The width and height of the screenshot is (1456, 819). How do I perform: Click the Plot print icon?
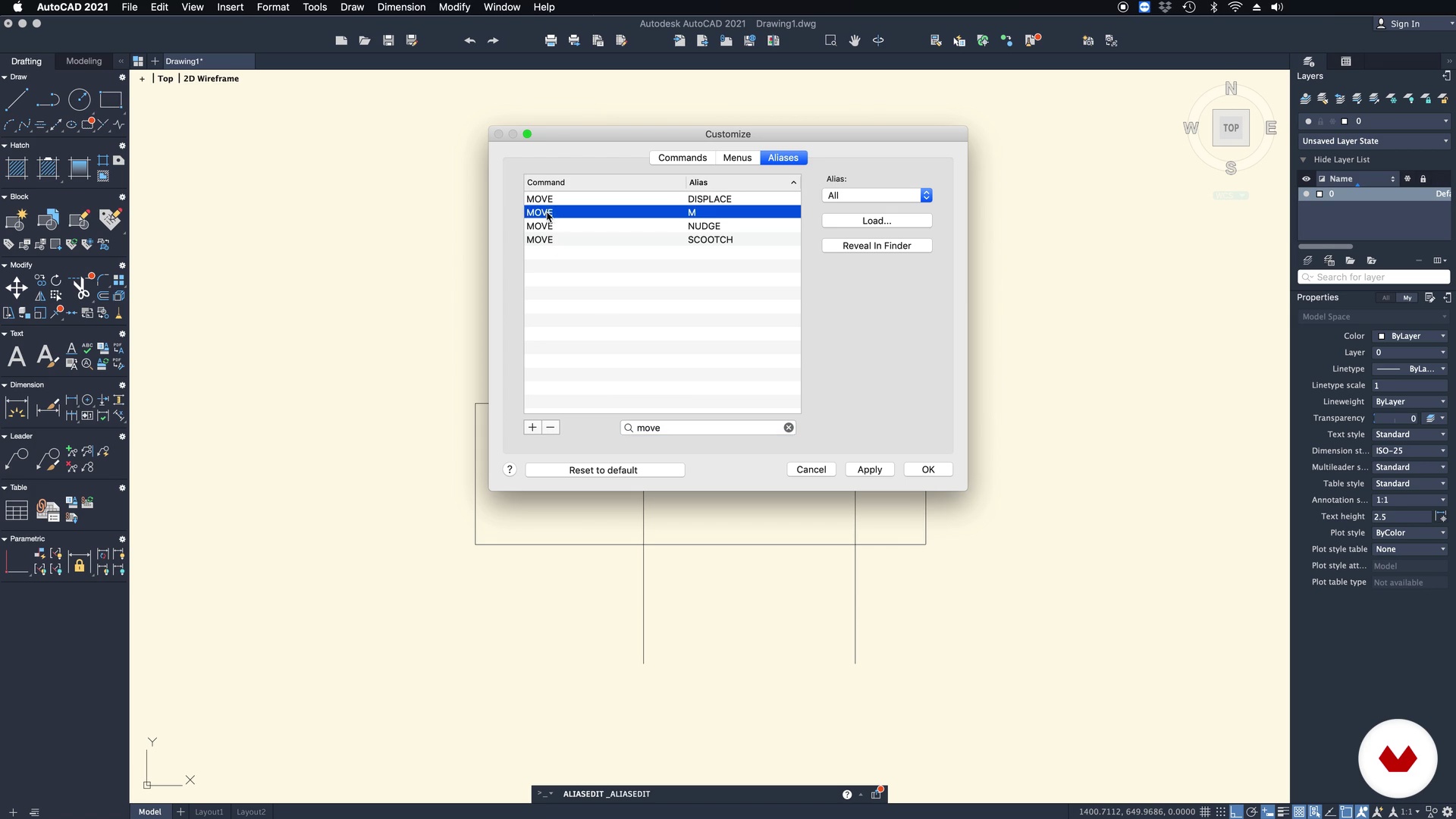(x=551, y=41)
